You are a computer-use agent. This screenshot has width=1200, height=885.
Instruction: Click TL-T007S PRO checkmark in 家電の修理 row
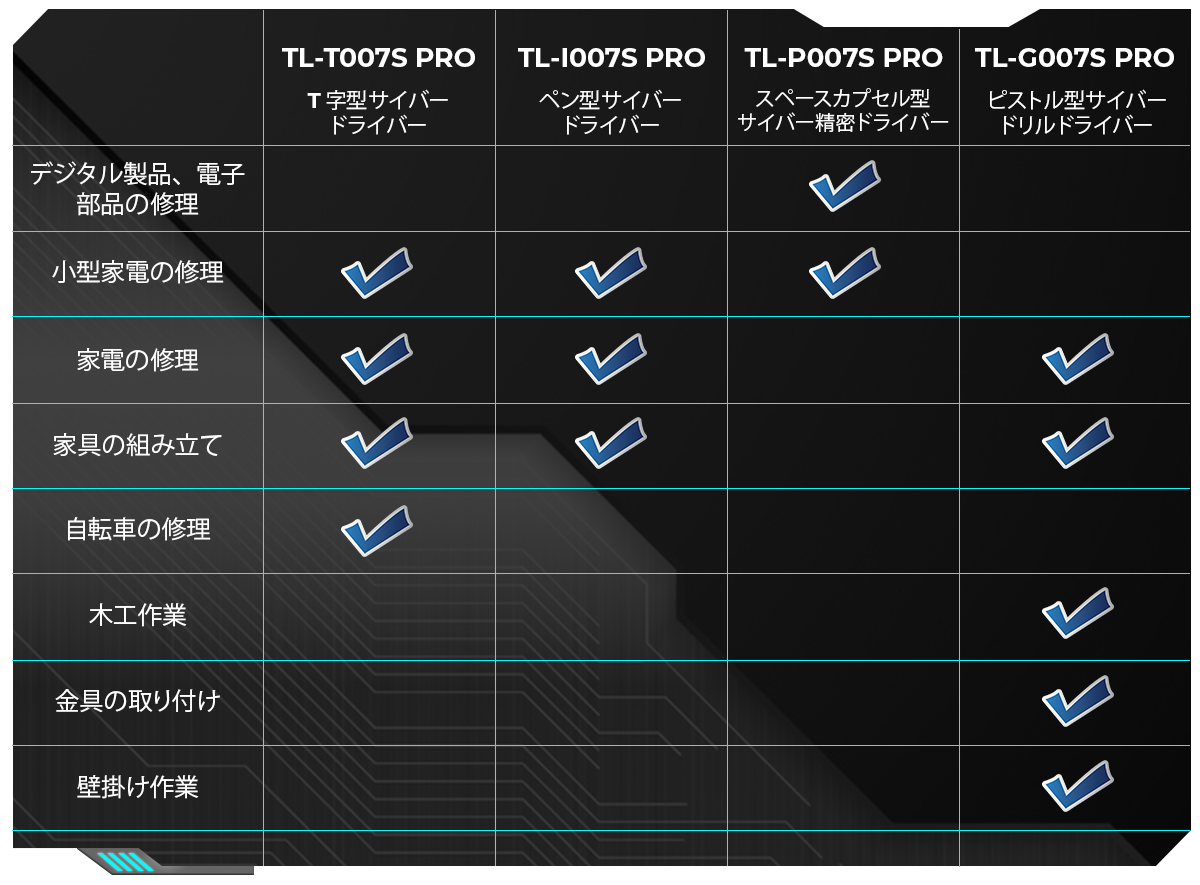point(376,359)
